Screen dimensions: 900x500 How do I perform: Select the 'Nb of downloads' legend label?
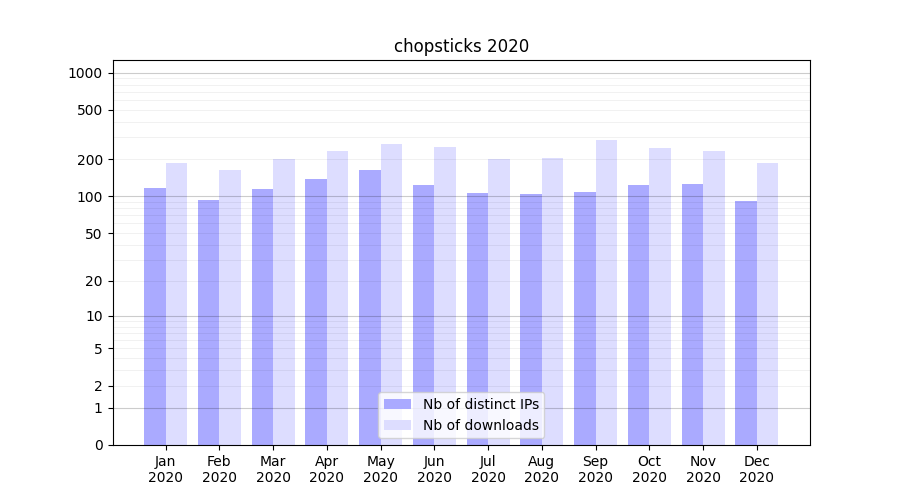tap(480, 425)
